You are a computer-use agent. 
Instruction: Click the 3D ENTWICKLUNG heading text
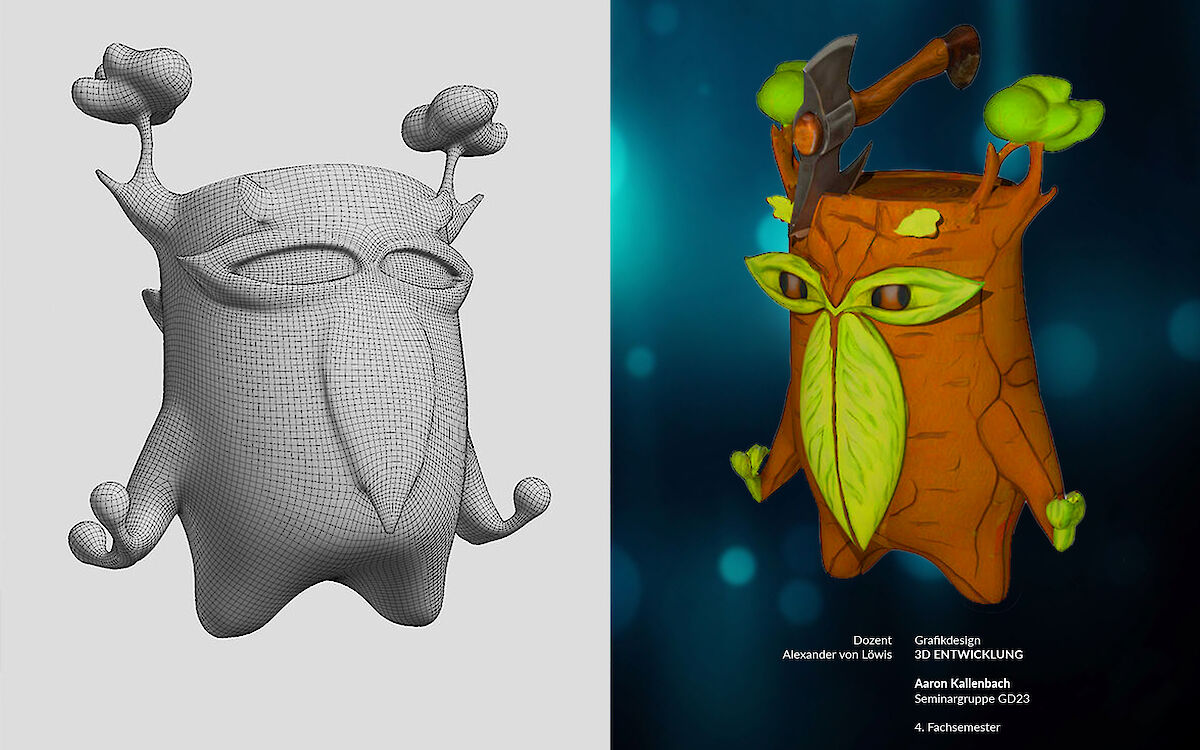click(968, 655)
